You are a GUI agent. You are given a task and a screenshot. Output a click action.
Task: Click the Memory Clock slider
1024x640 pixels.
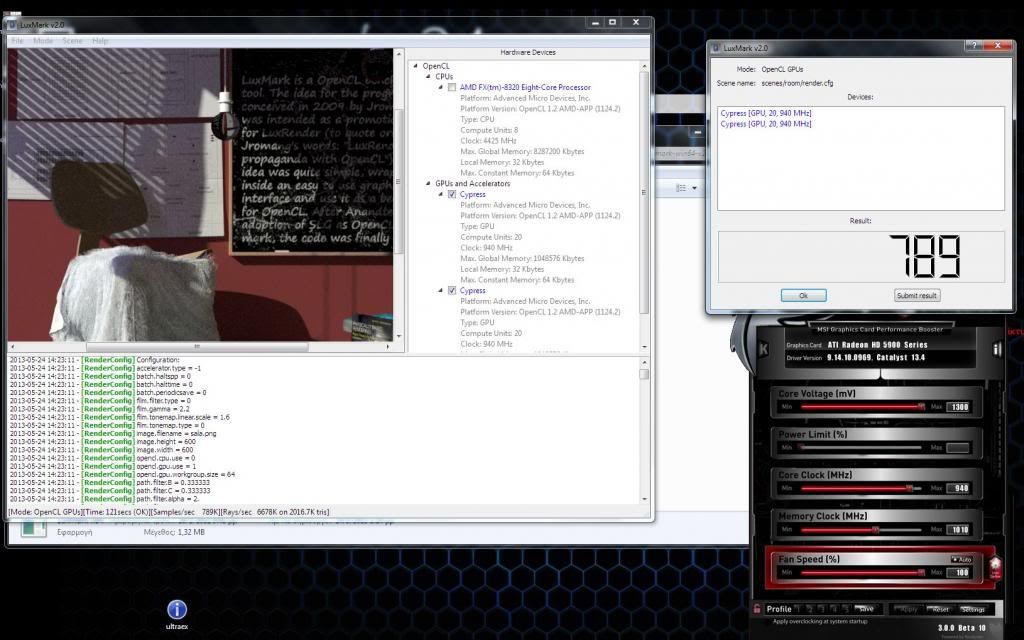861,530
